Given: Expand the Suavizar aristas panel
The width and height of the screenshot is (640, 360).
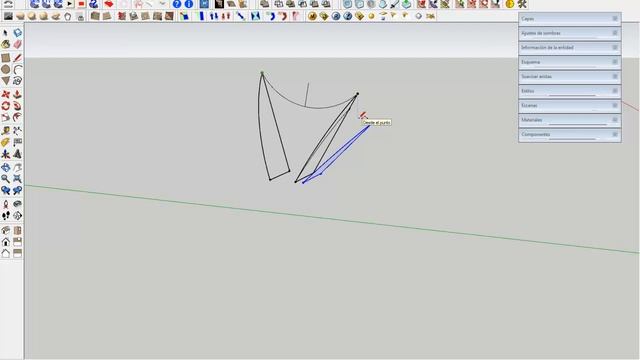Looking at the screenshot, I should tap(570, 77).
